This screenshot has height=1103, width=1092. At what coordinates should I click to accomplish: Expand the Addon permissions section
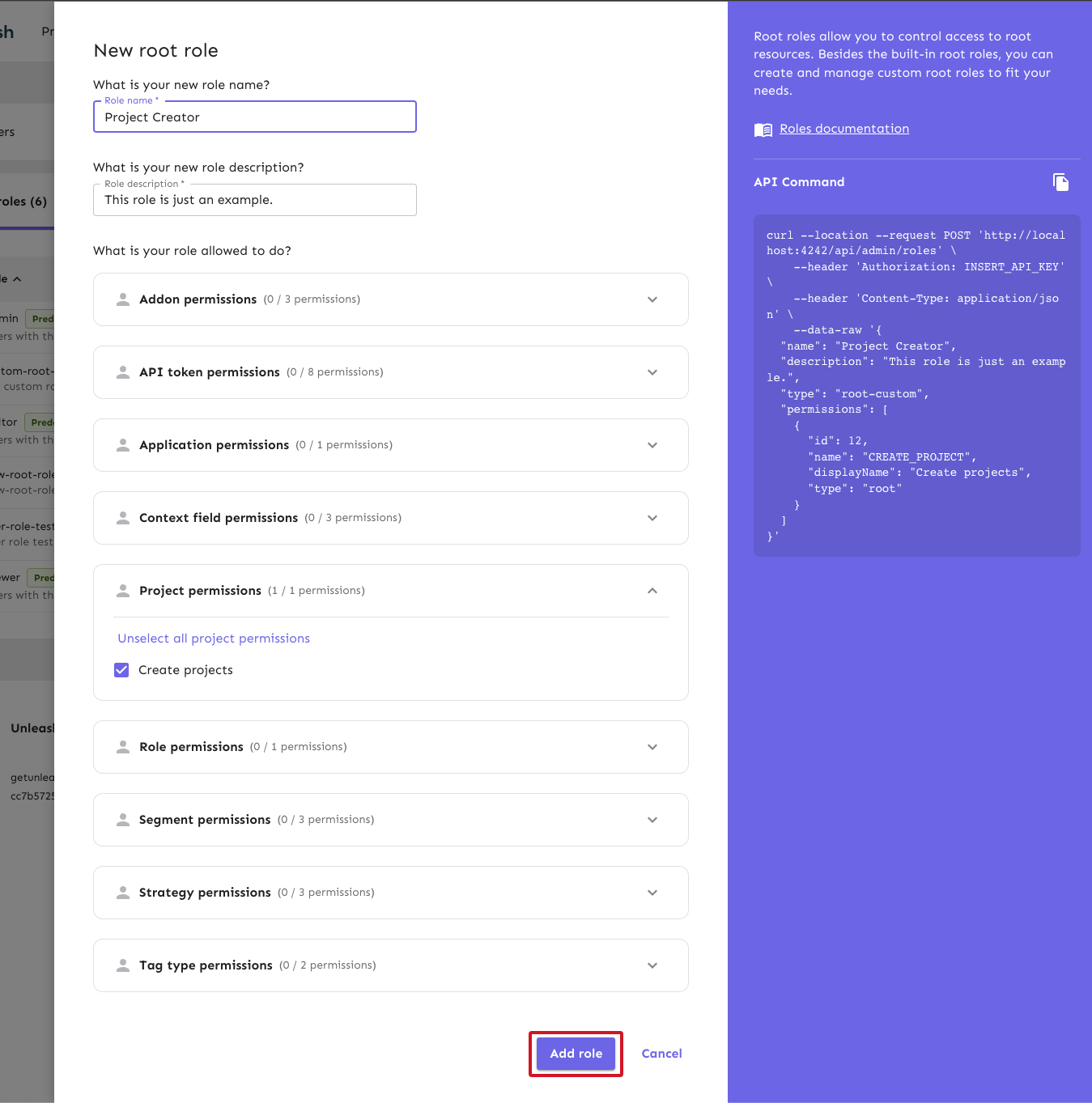click(x=652, y=299)
